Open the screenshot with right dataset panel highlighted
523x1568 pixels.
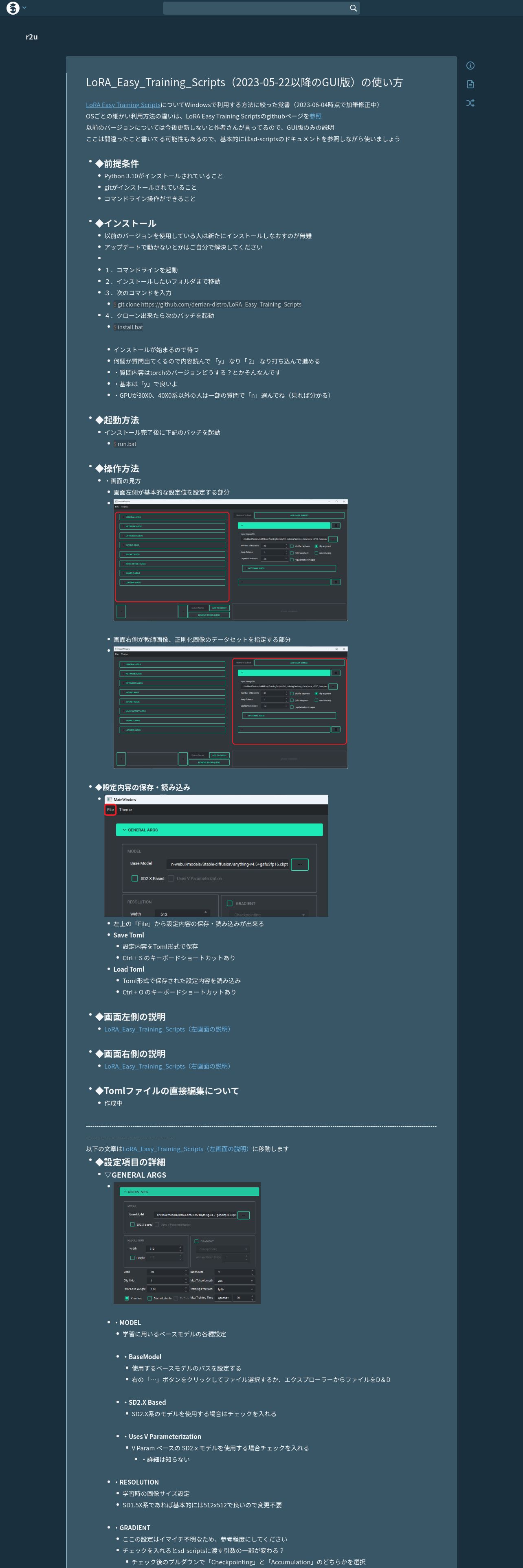(x=231, y=707)
